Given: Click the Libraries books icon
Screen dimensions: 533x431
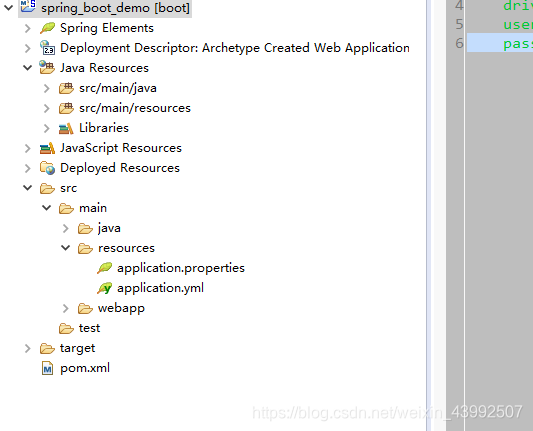Looking at the screenshot, I should (66, 128).
